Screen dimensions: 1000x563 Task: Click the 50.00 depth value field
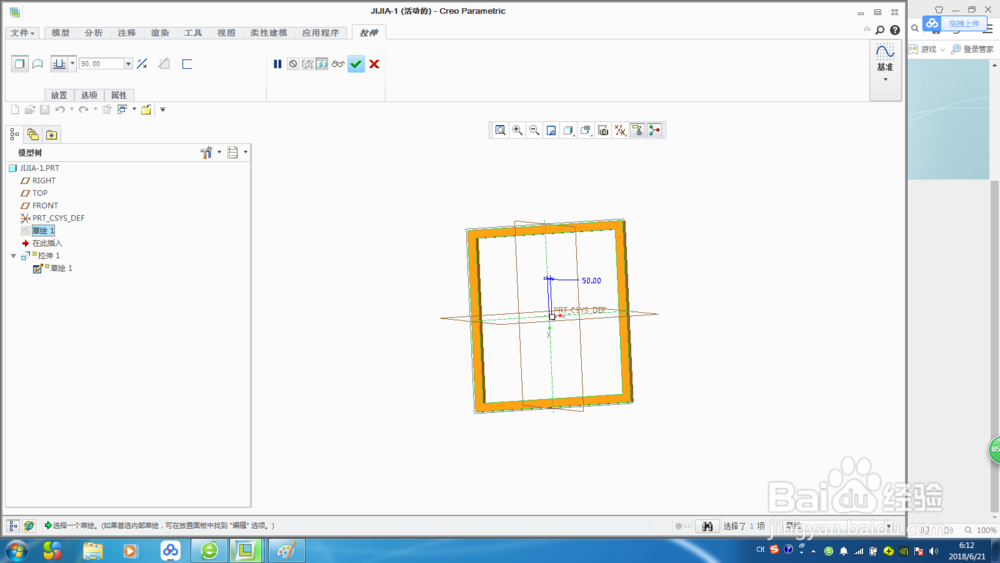(x=101, y=64)
